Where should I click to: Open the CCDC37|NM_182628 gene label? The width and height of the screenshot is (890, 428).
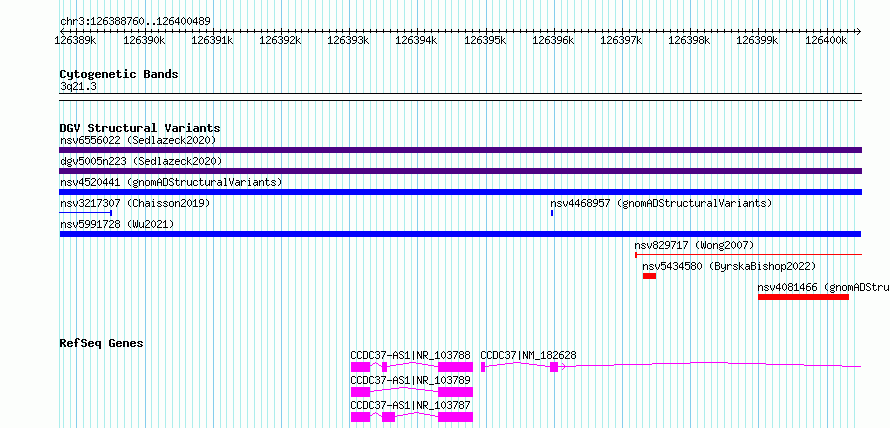pyautogui.click(x=528, y=355)
